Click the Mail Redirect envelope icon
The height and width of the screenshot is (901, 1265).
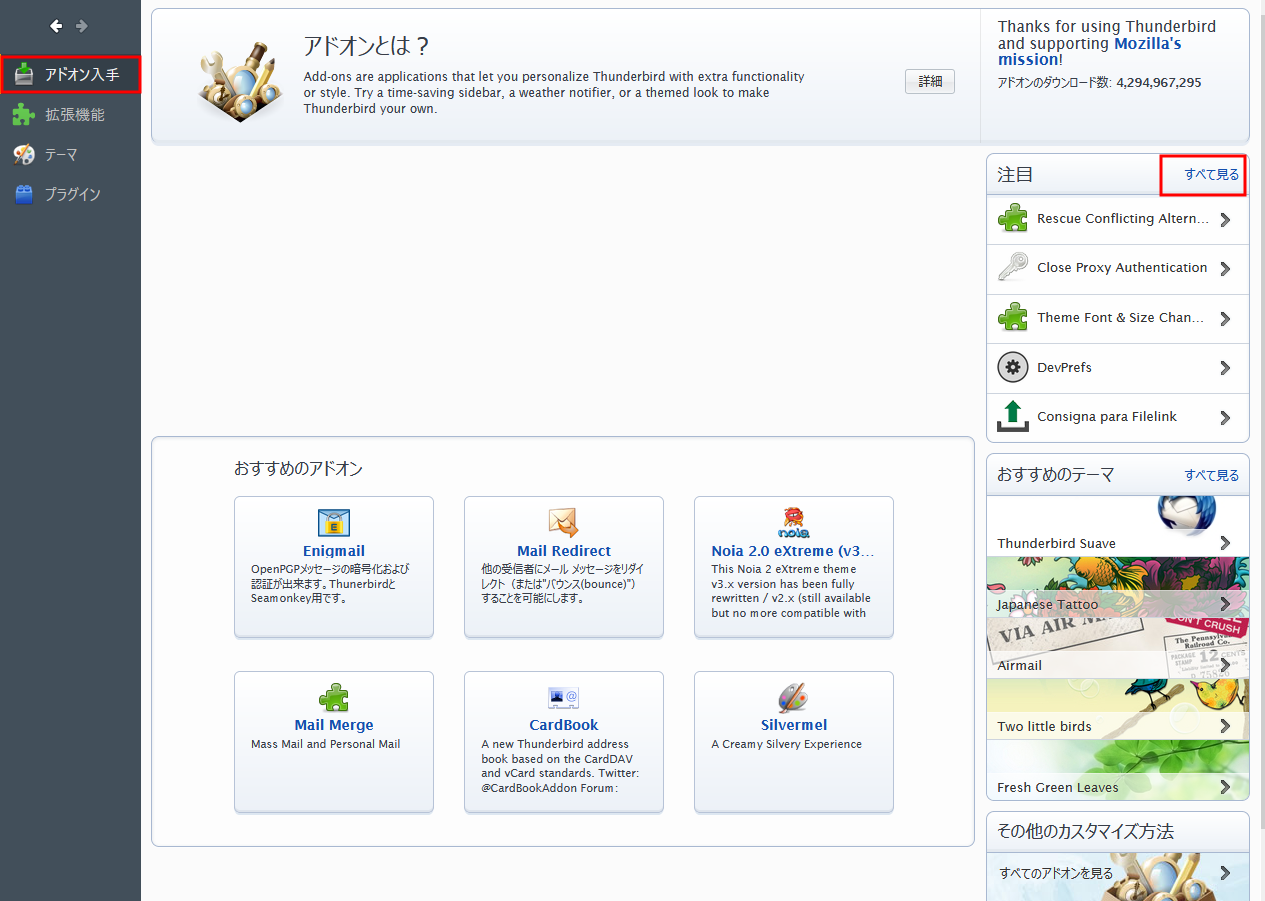point(564,523)
